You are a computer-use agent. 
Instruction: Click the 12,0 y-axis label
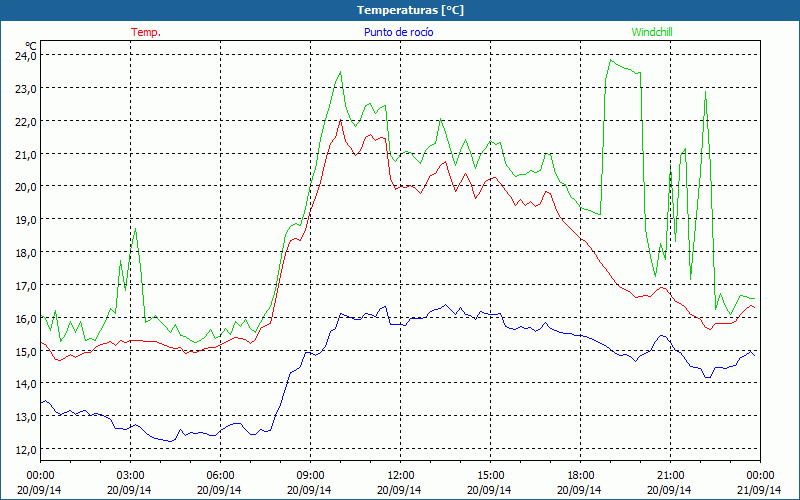(x=26, y=449)
